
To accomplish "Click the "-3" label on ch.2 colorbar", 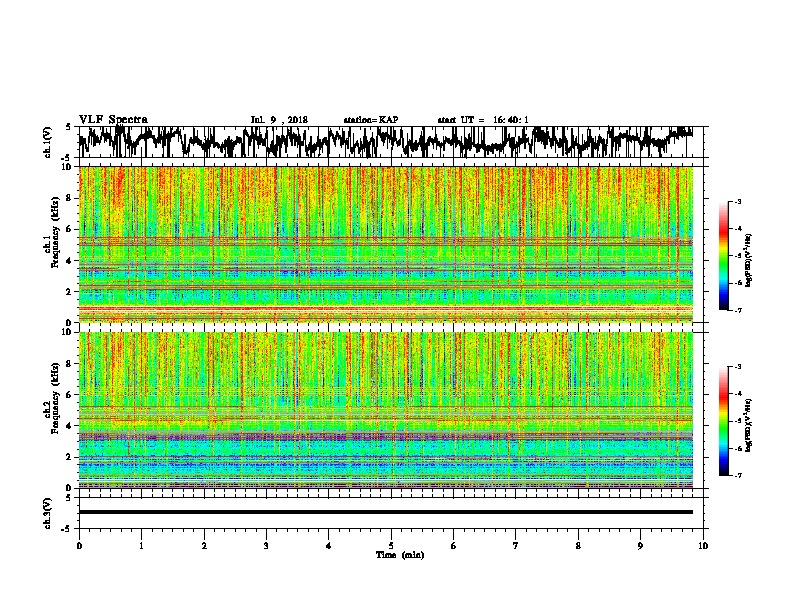I will (x=737, y=367).
